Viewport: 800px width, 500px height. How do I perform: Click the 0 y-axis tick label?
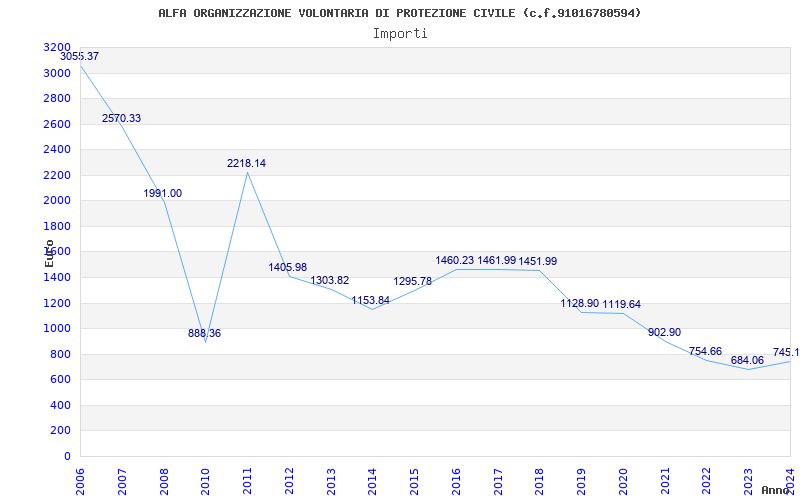(67, 456)
